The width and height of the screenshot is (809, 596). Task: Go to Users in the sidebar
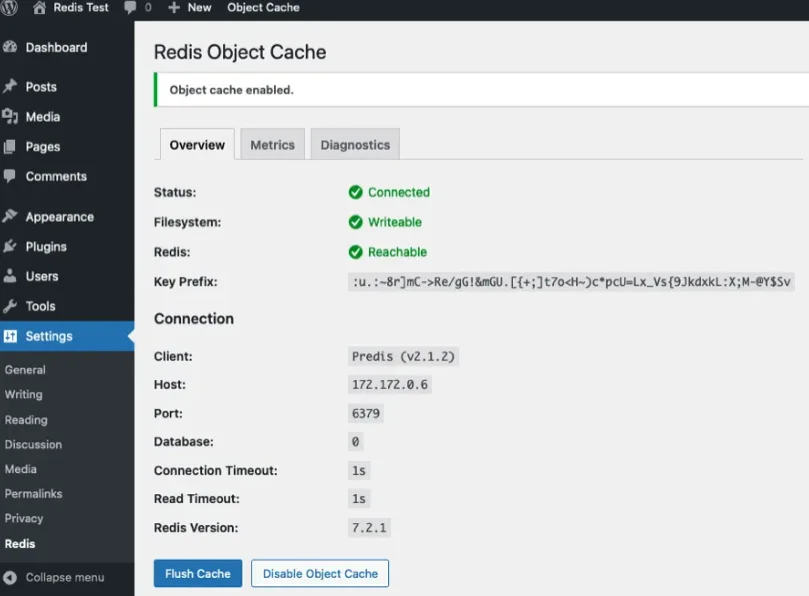pos(42,277)
